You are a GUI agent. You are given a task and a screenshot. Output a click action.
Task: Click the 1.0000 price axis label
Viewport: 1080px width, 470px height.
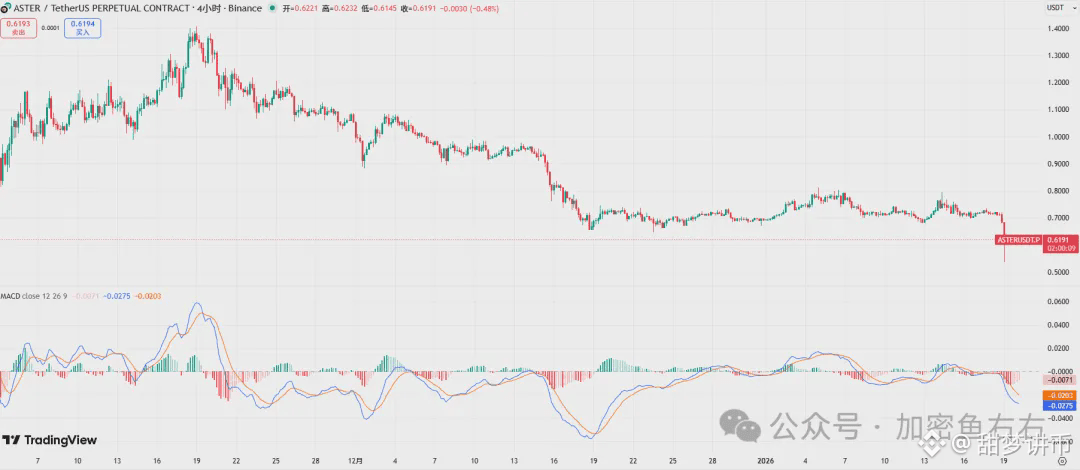click(1058, 136)
